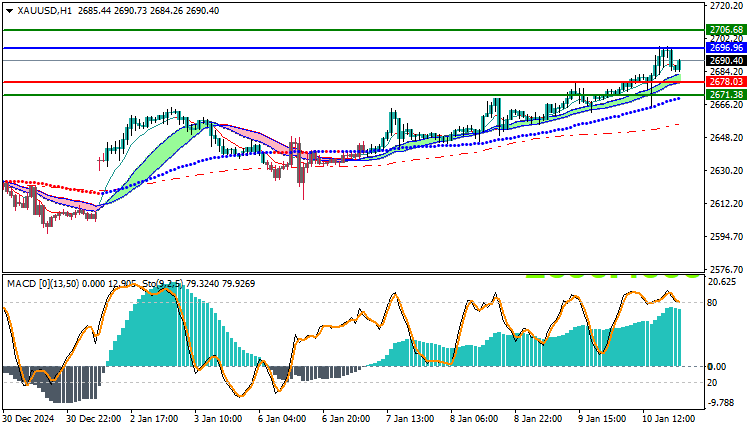Click the 6 Jan 20:00 time label

click(x=346, y=419)
